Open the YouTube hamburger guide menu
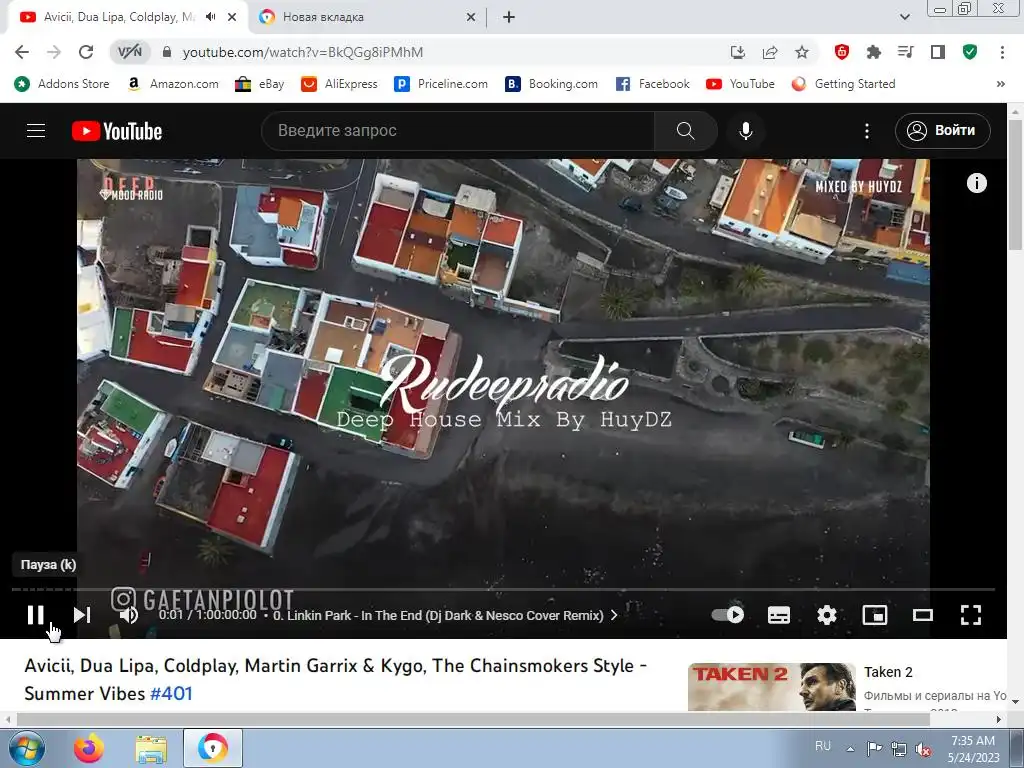 click(36, 131)
